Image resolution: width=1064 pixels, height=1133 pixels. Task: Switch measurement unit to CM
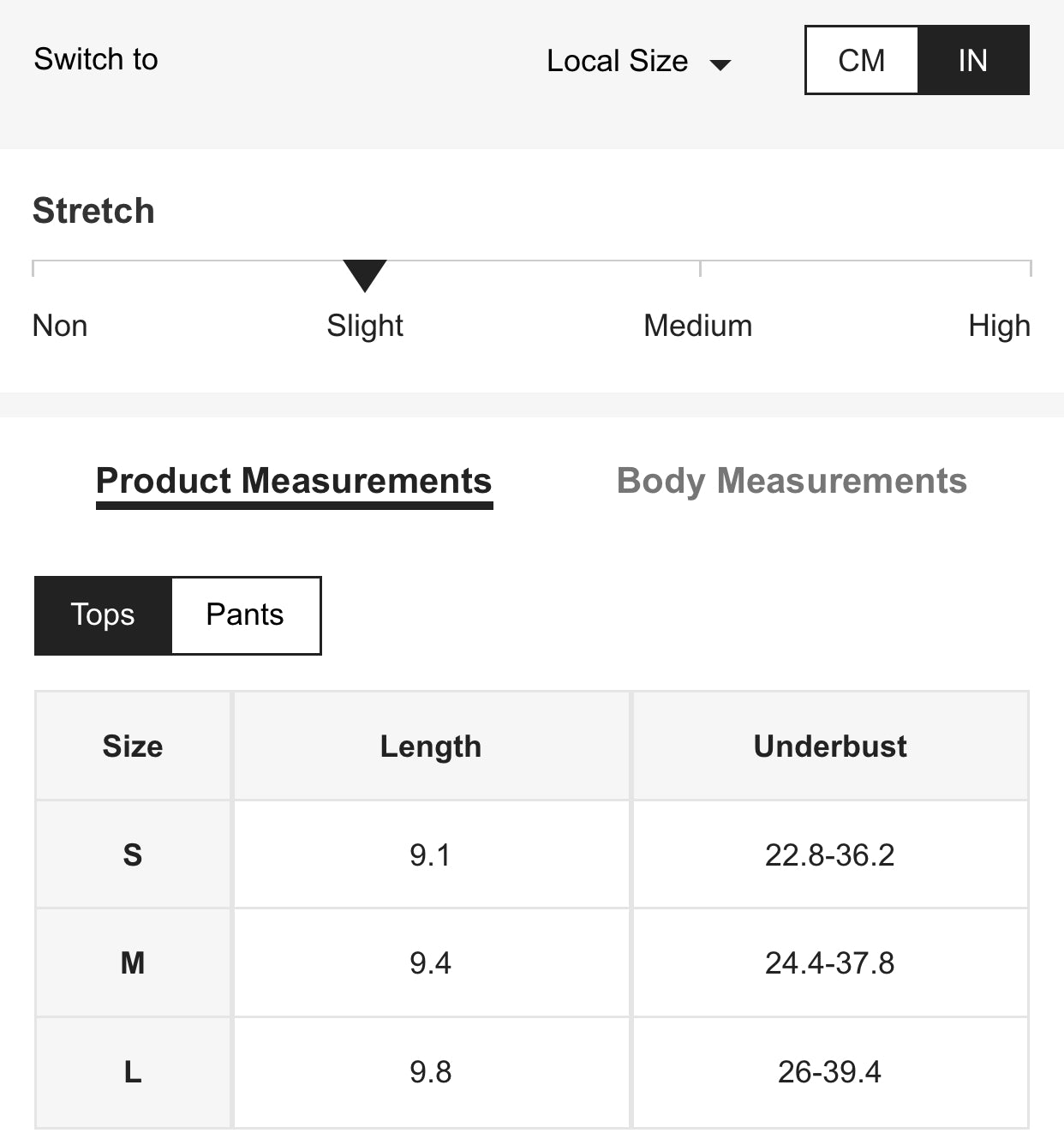pos(862,60)
